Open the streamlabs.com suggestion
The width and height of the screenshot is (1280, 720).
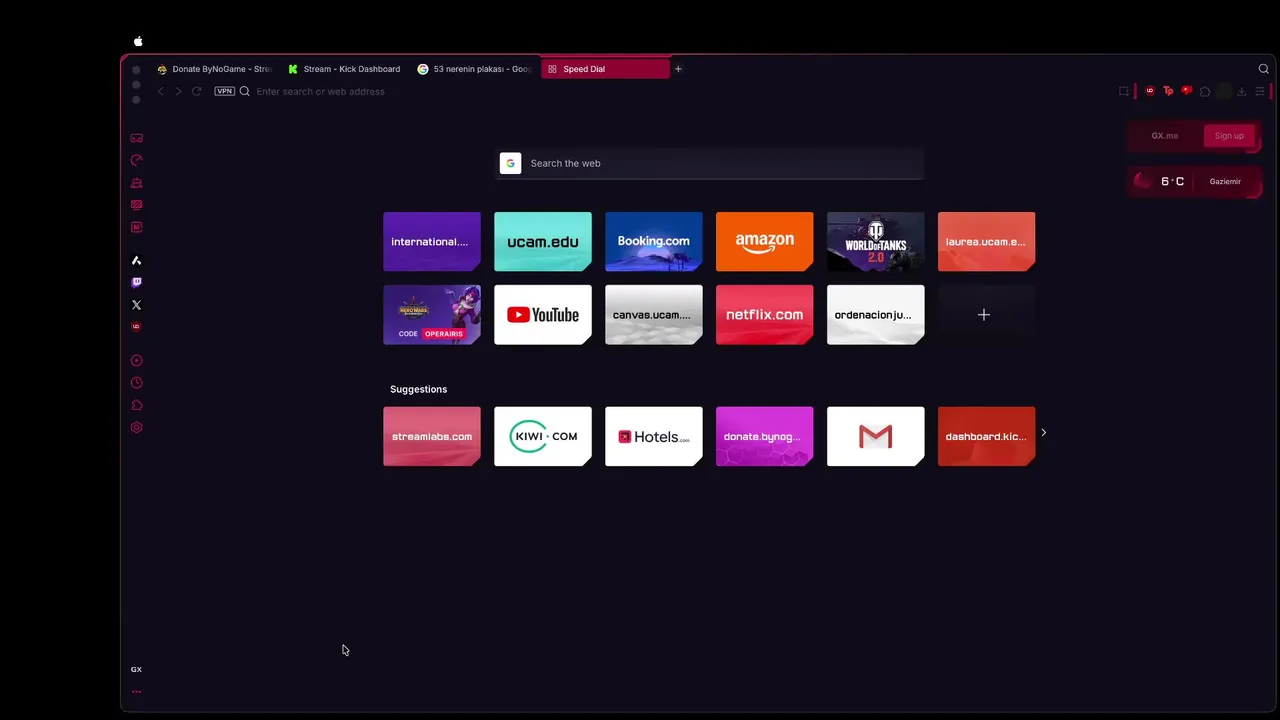432,436
